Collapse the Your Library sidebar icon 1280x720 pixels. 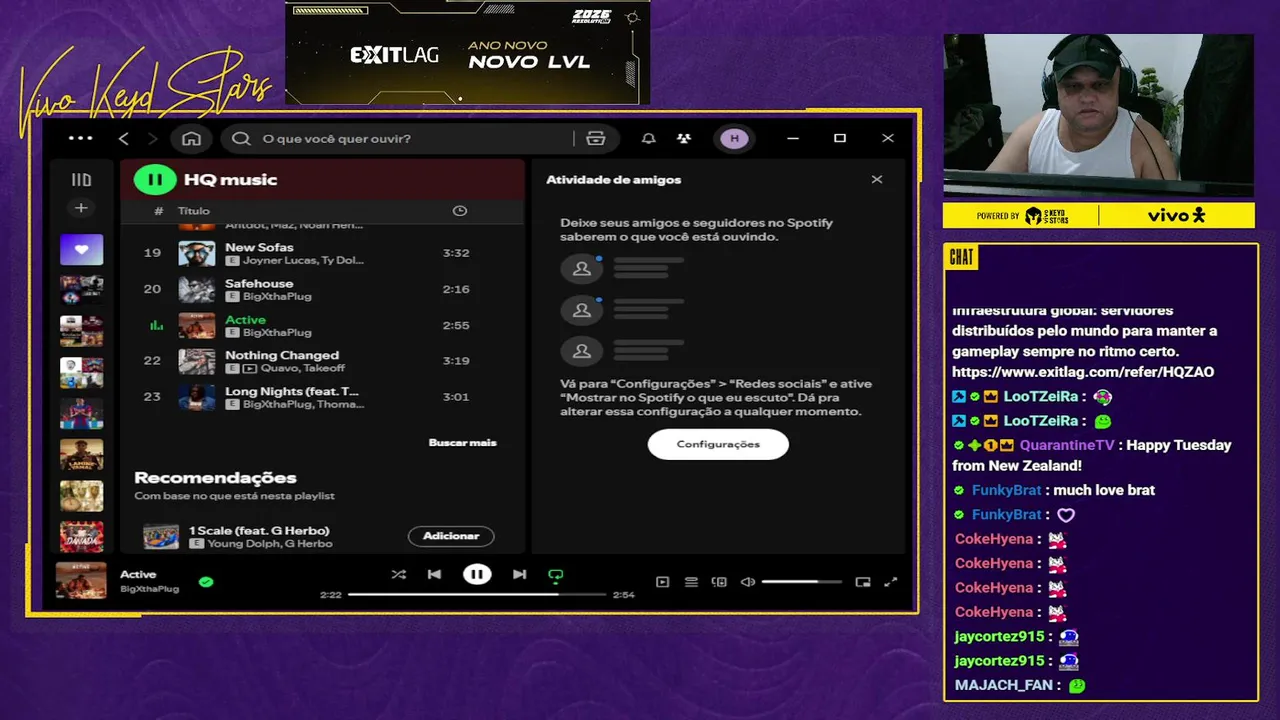click(x=81, y=180)
